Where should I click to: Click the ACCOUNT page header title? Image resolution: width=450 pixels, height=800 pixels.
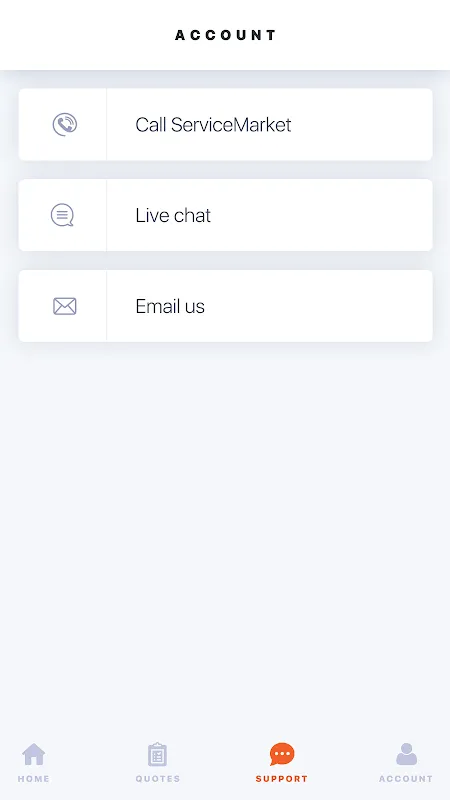coord(225,35)
